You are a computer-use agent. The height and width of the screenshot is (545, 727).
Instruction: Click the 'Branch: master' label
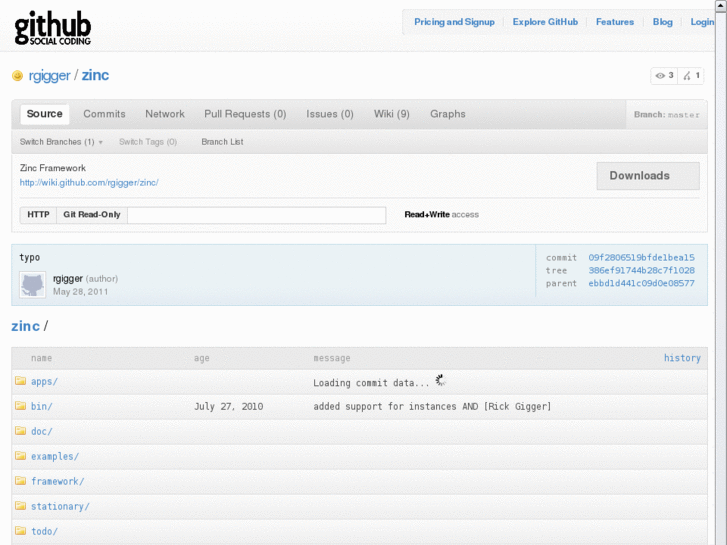(x=667, y=115)
